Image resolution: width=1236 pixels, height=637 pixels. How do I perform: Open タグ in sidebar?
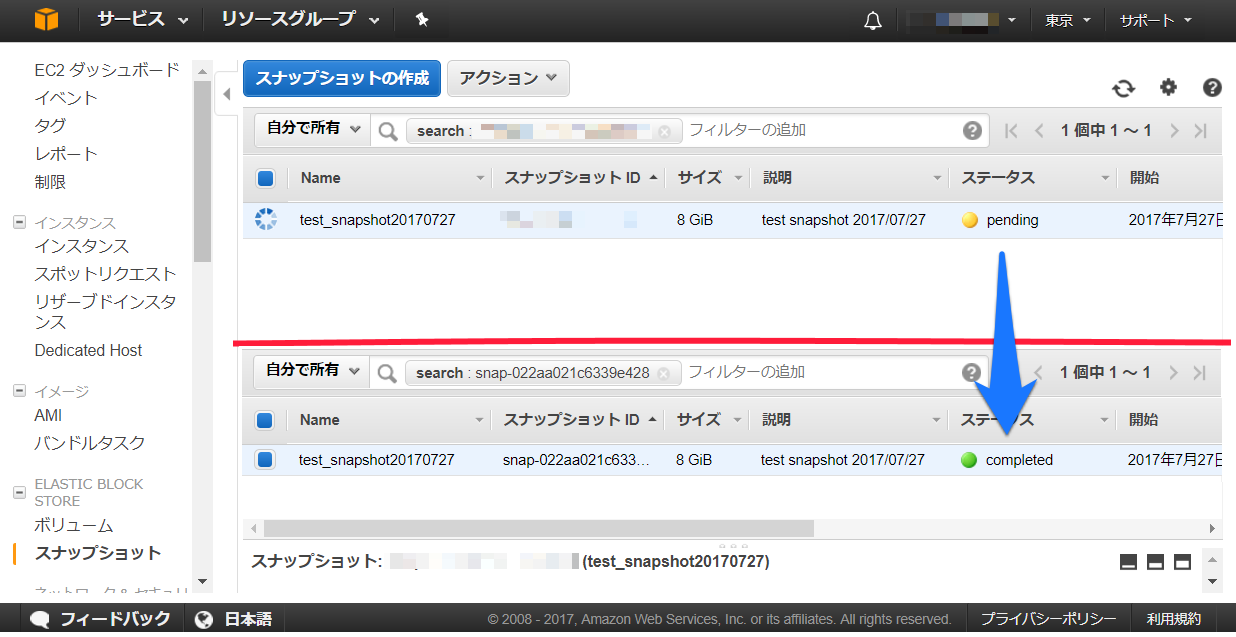[50, 126]
